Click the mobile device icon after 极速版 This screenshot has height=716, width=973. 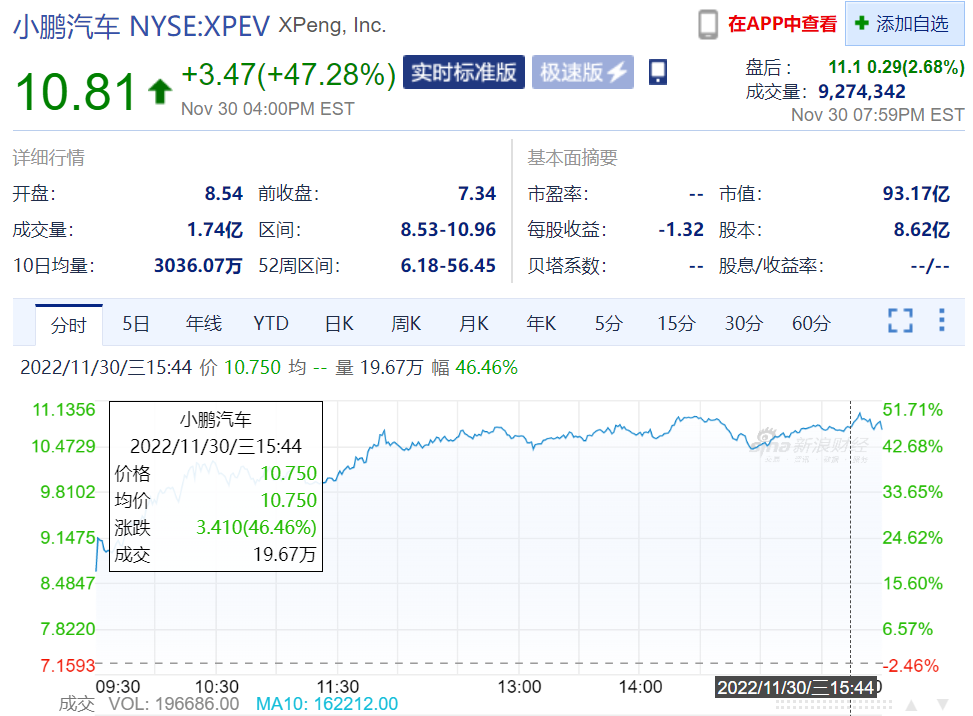click(658, 72)
